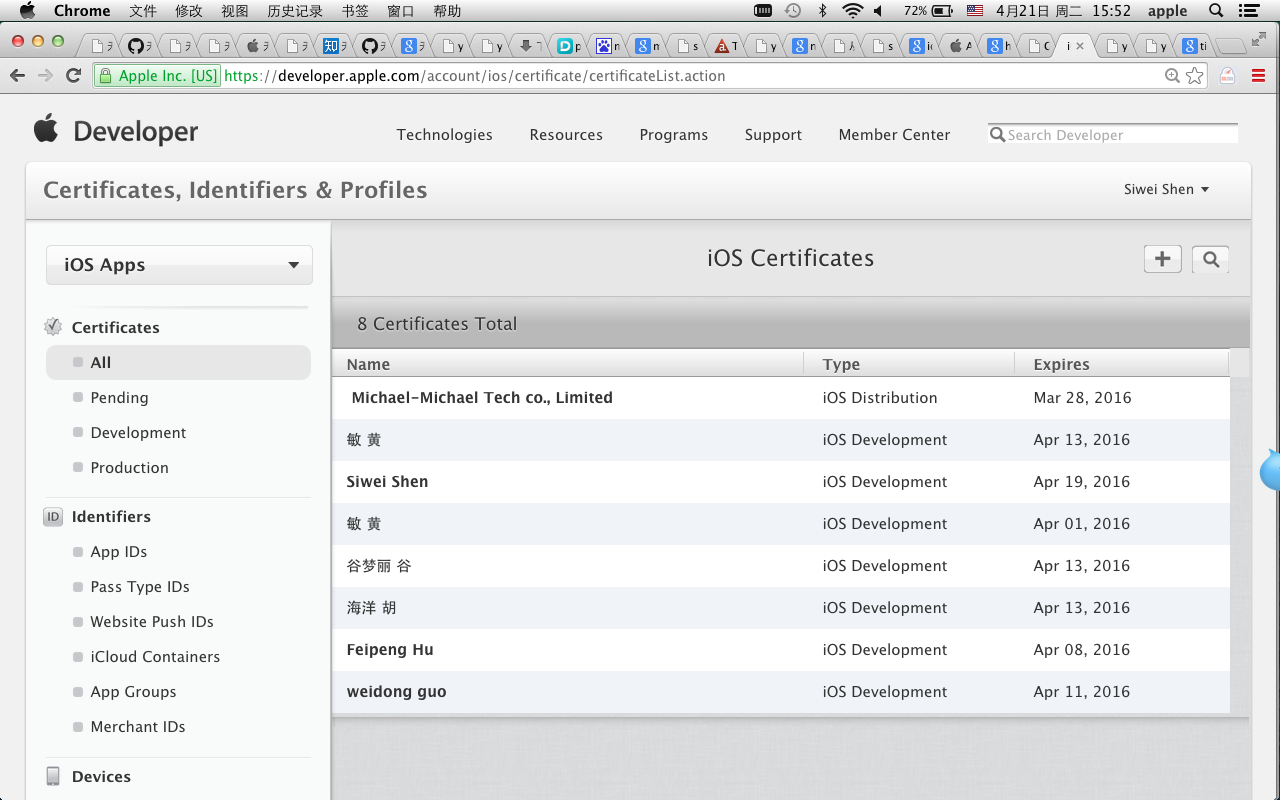Open the 书签 menu in menu bar
The height and width of the screenshot is (800, 1280).
355,11
